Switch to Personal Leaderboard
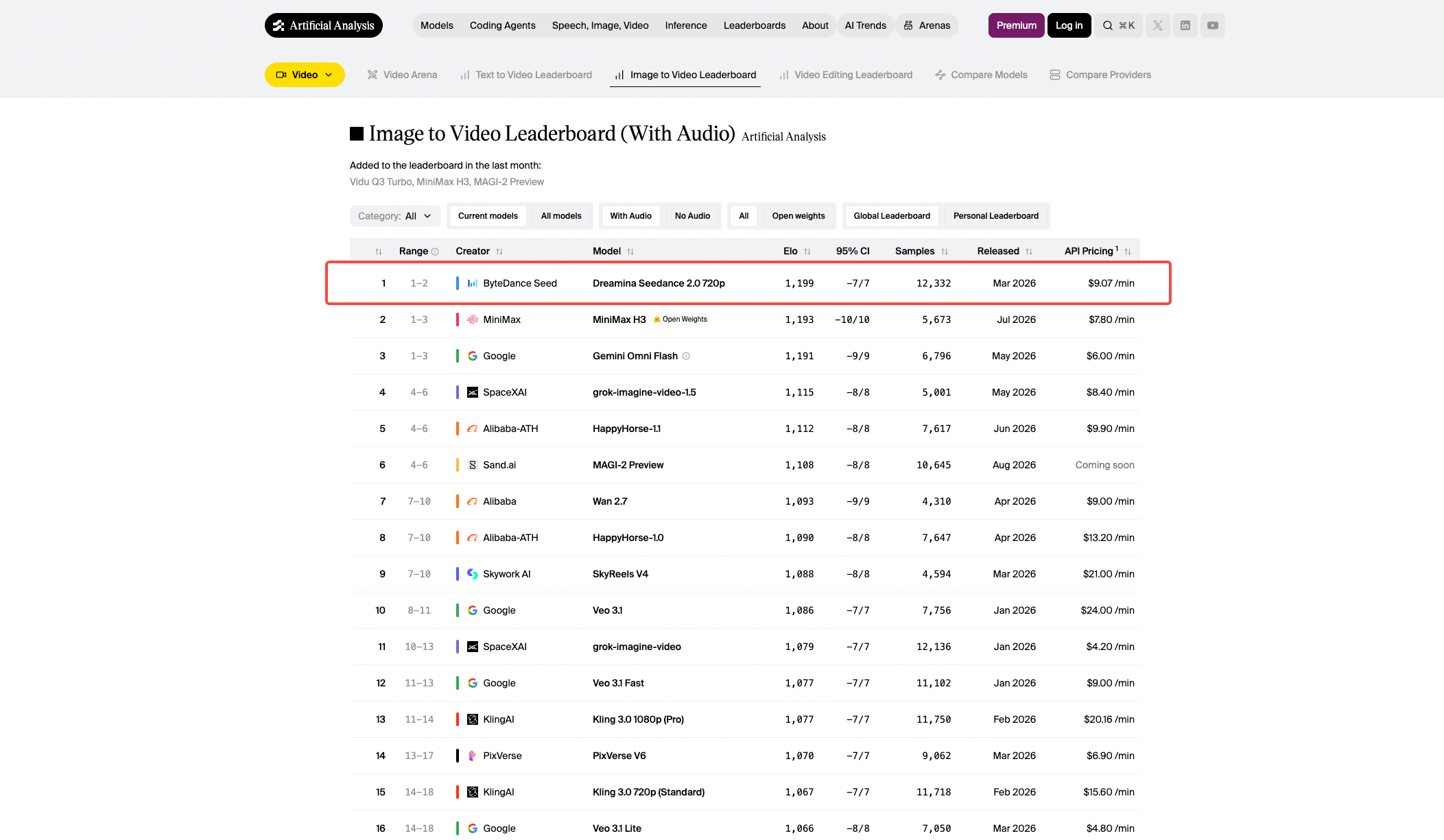1444x840 pixels. (x=996, y=216)
